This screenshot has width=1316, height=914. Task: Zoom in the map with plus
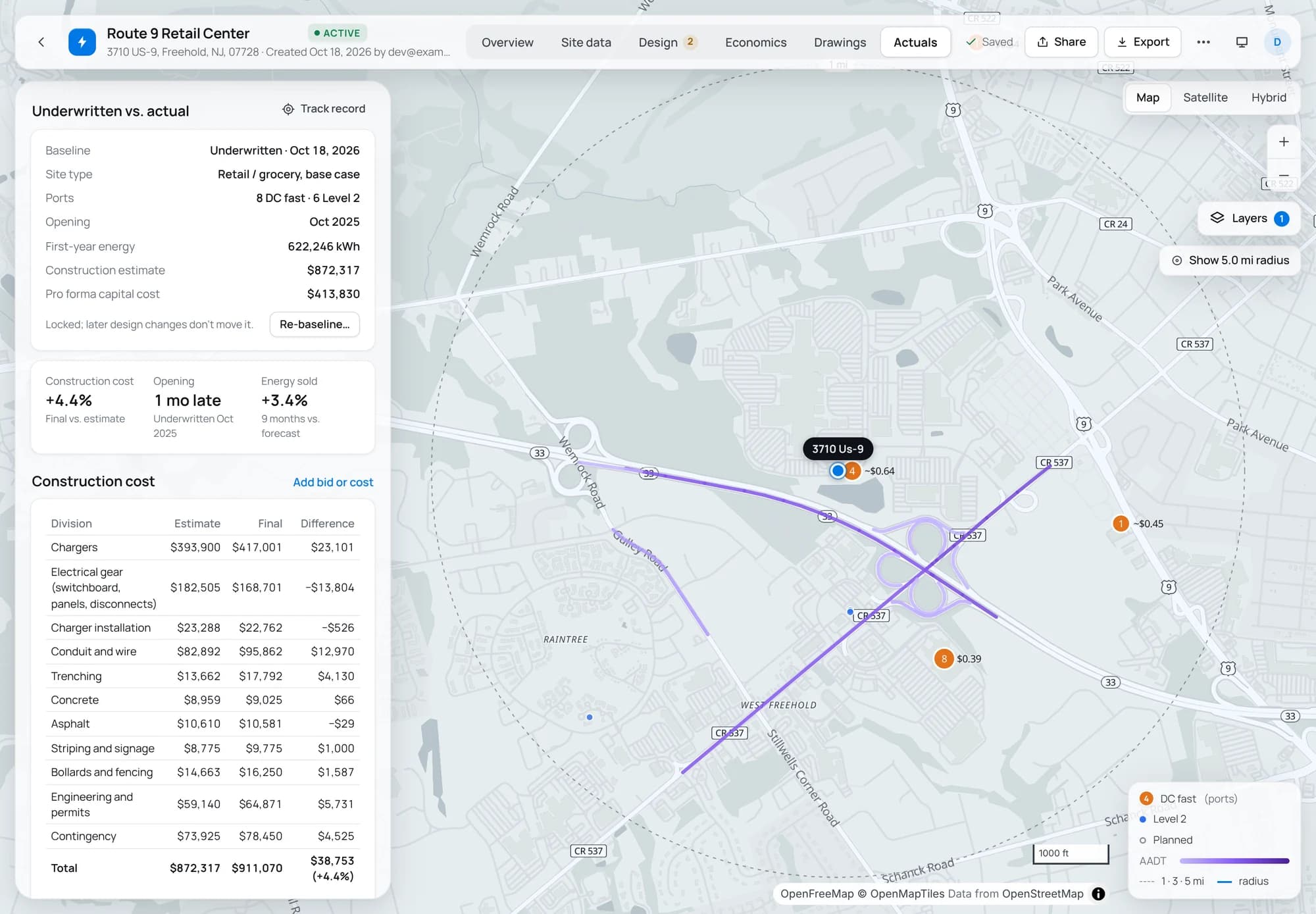1284,141
